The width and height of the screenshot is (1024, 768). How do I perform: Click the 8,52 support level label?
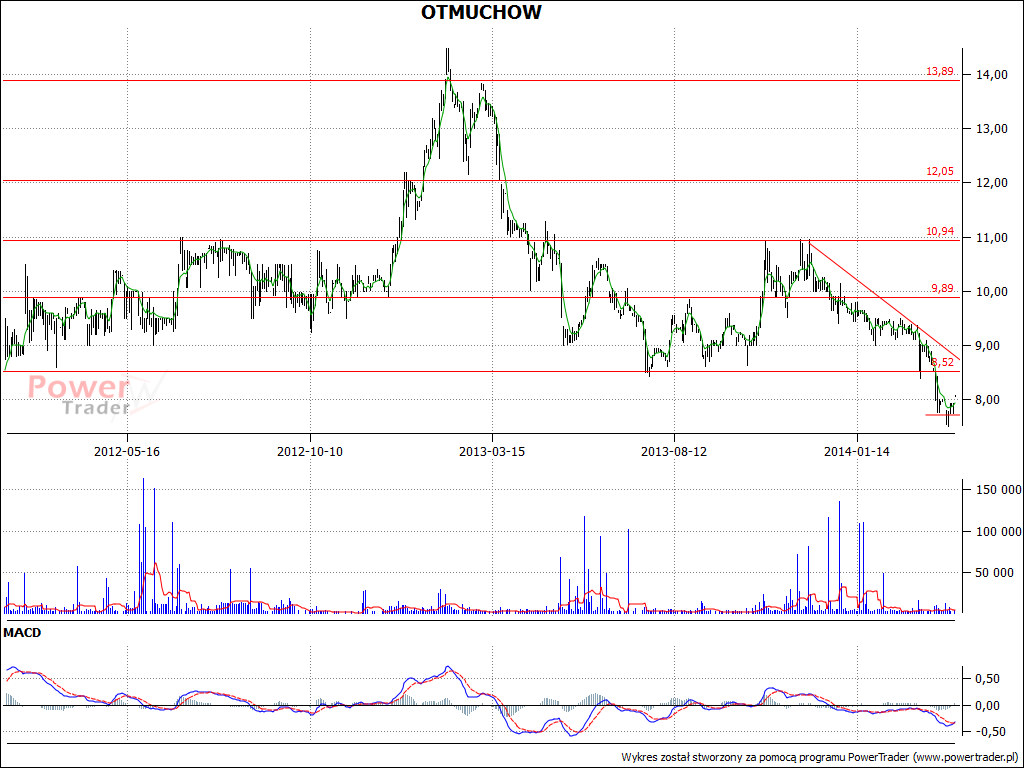pyautogui.click(x=943, y=362)
